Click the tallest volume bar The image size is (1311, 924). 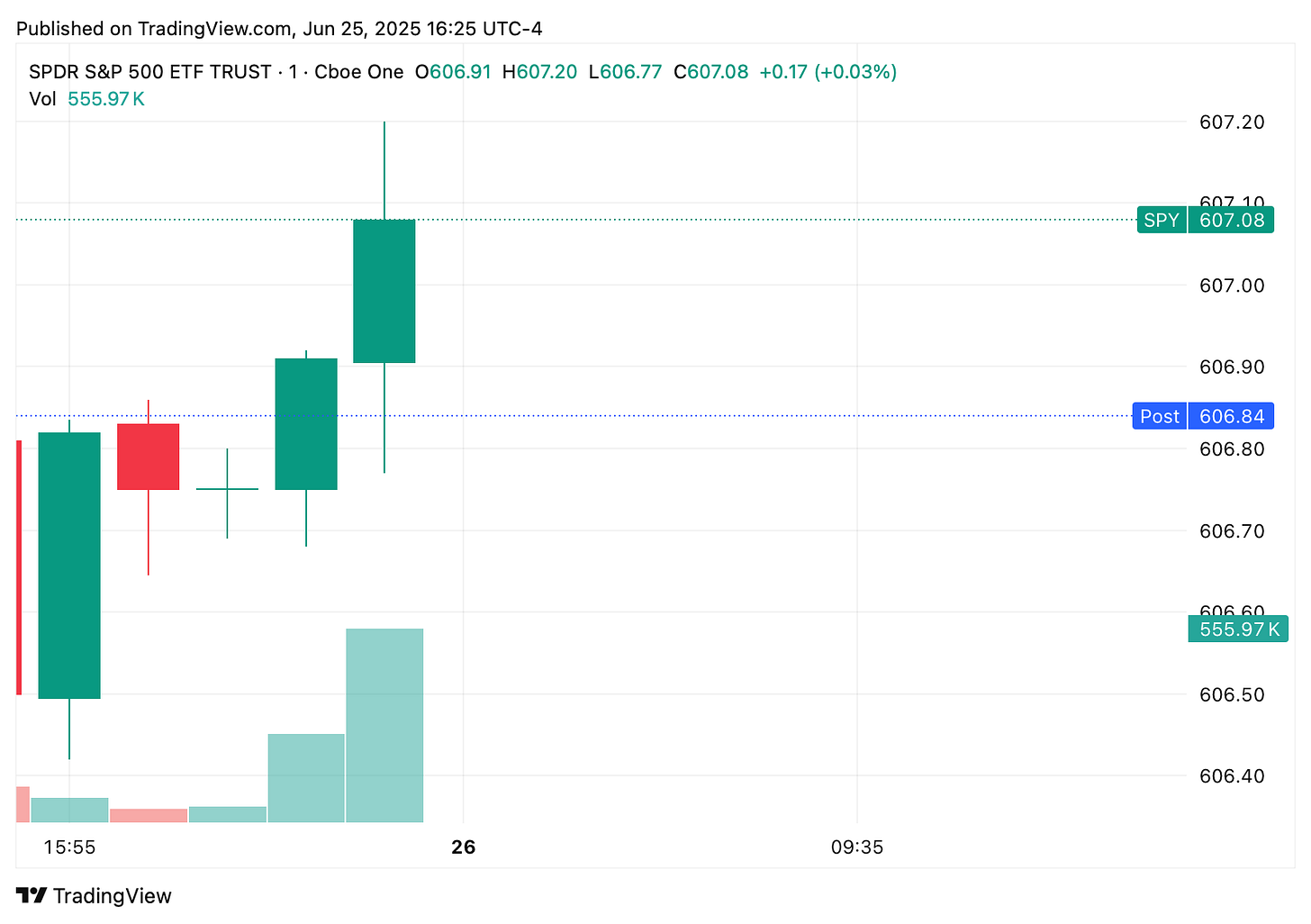tap(384, 725)
